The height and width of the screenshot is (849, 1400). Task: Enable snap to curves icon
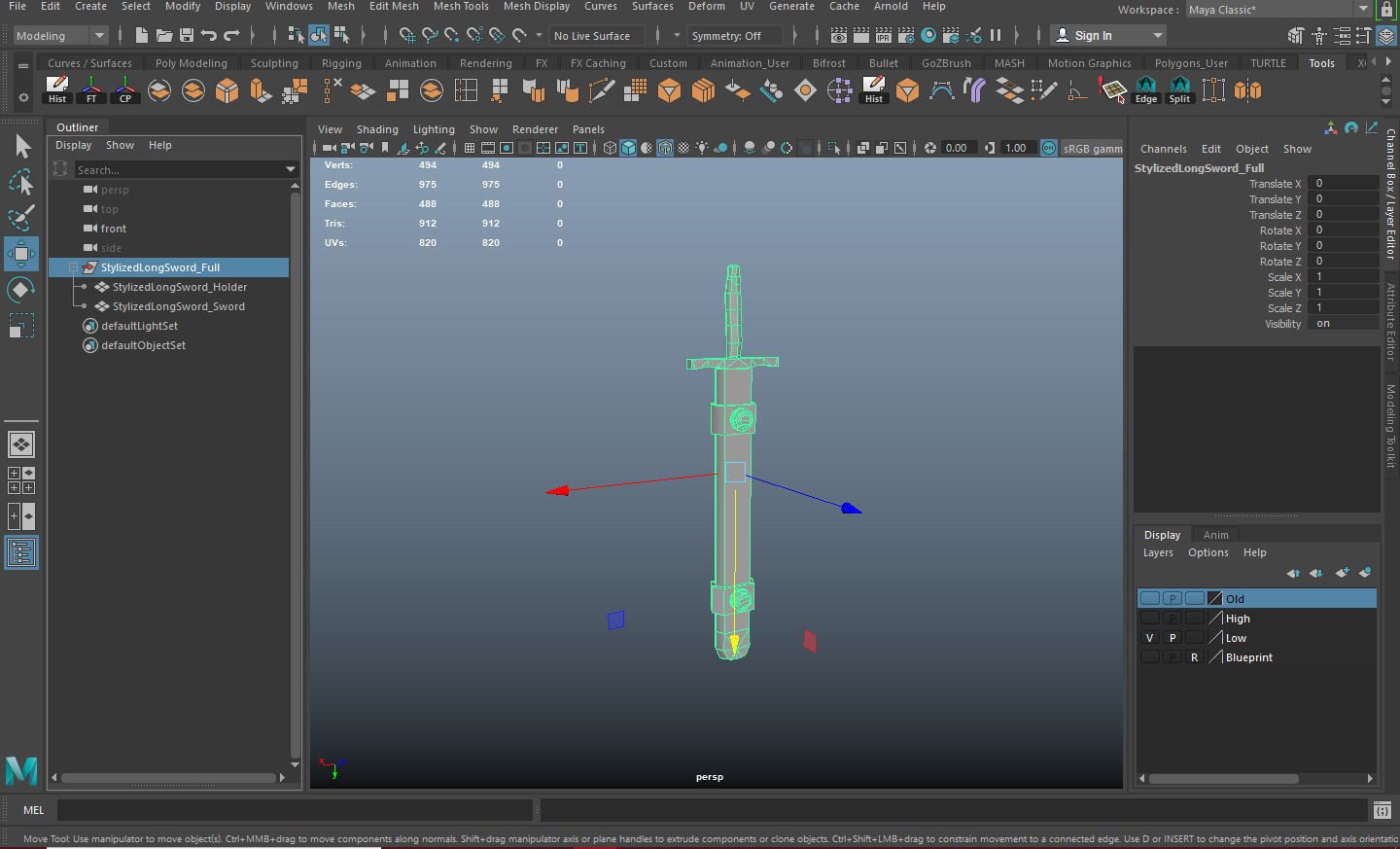(x=429, y=35)
